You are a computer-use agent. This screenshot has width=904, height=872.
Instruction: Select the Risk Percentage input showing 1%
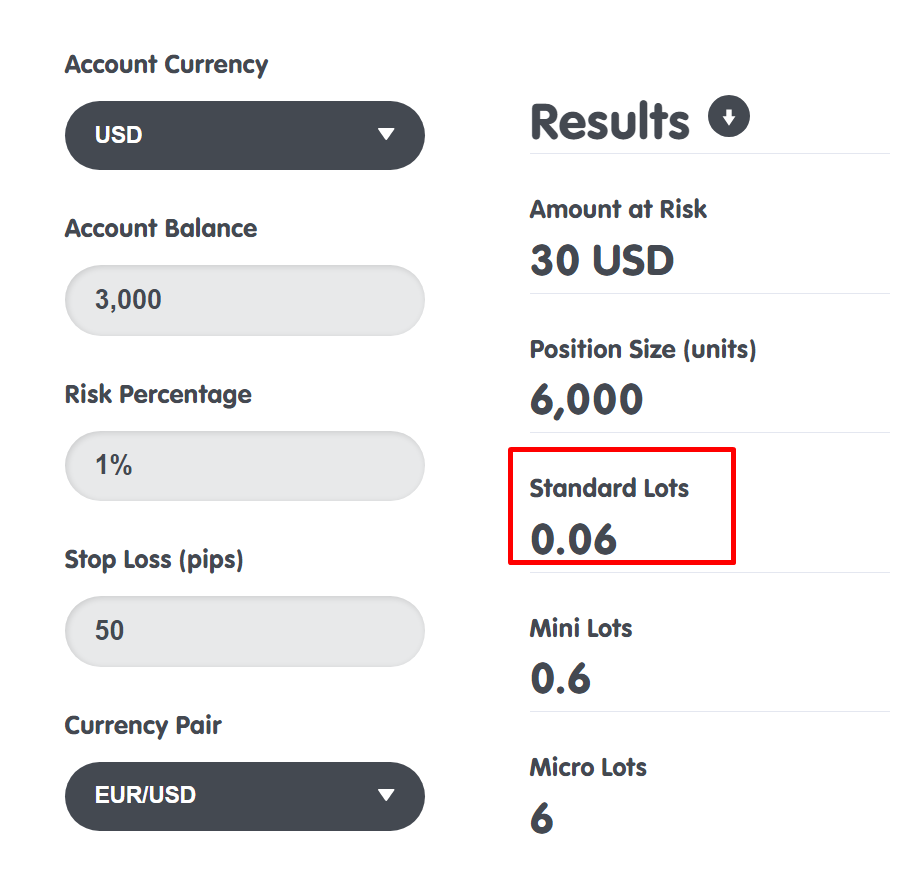pyautogui.click(x=244, y=466)
